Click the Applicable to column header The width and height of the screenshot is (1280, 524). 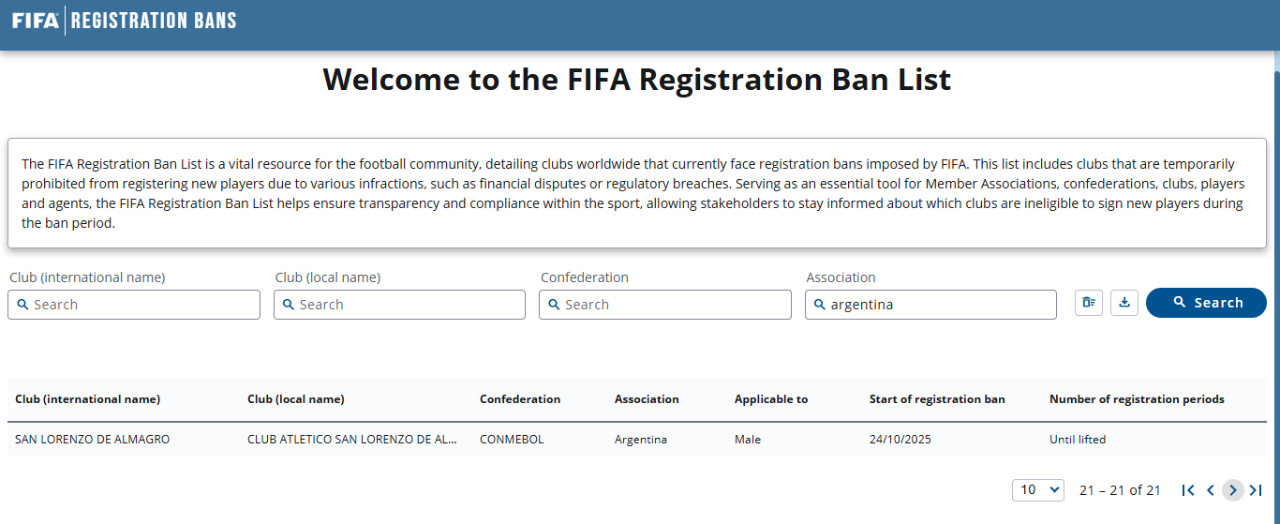point(771,399)
